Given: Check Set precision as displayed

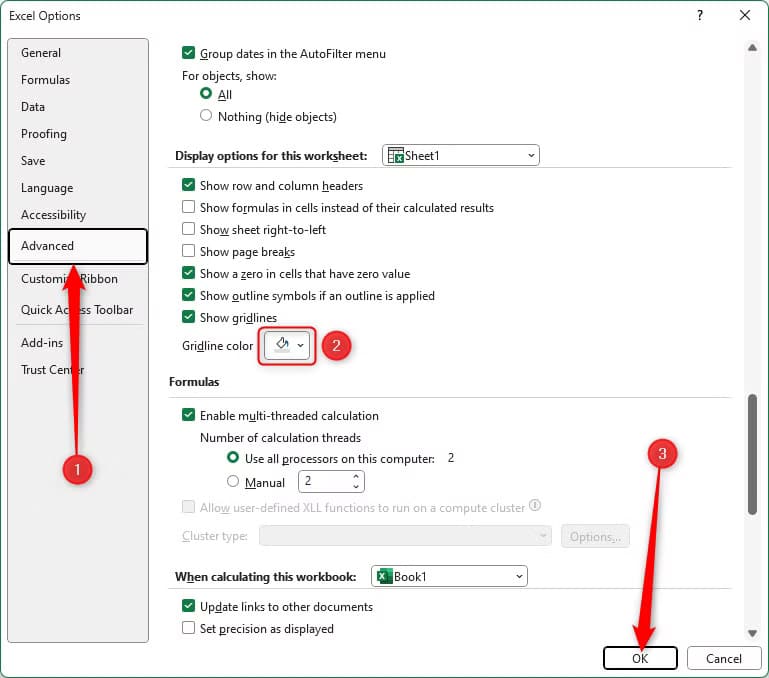Looking at the screenshot, I should coord(188,628).
